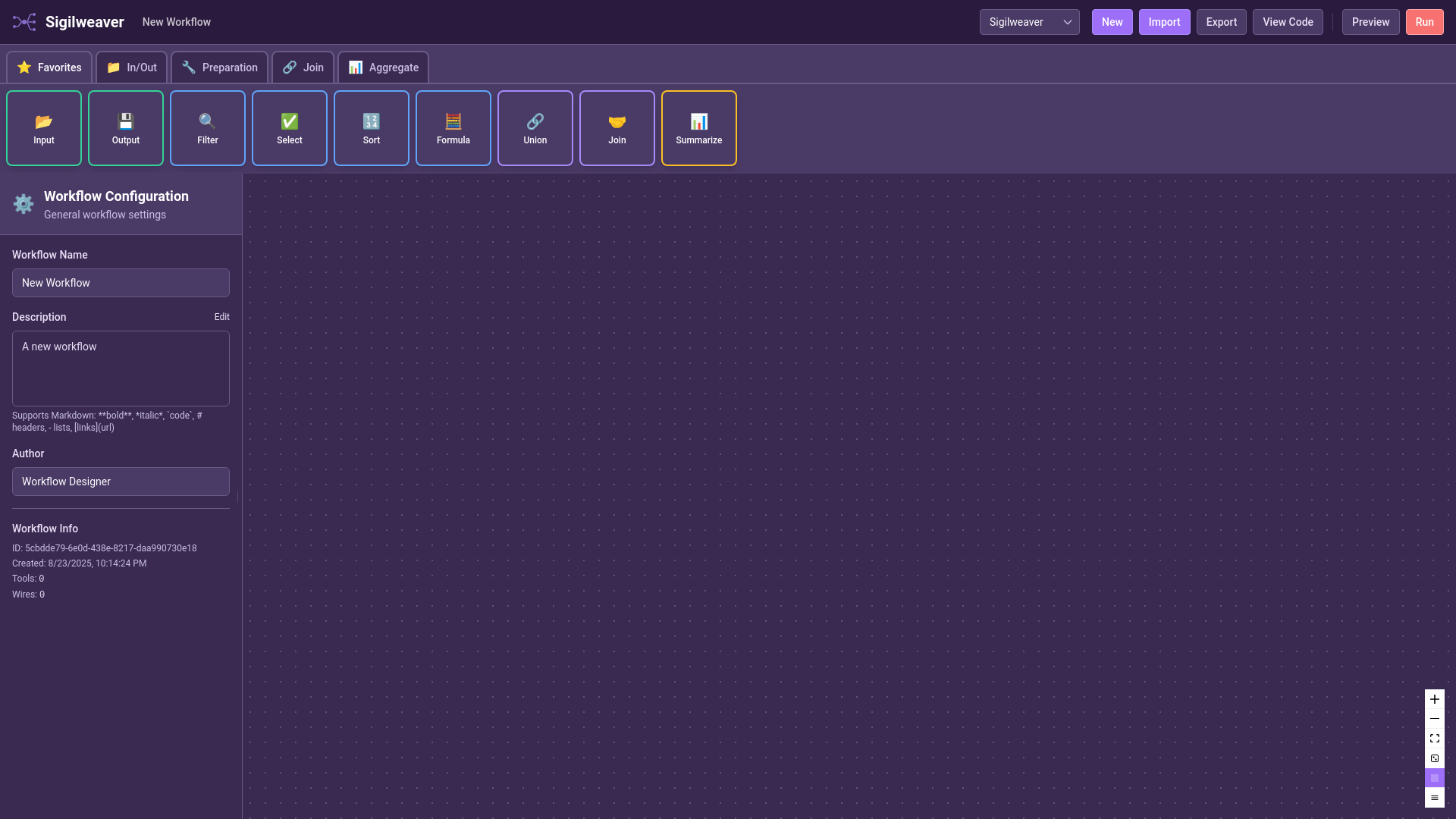Add the Input tool to canvas
The height and width of the screenshot is (819, 1456).
pyautogui.click(x=44, y=128)
